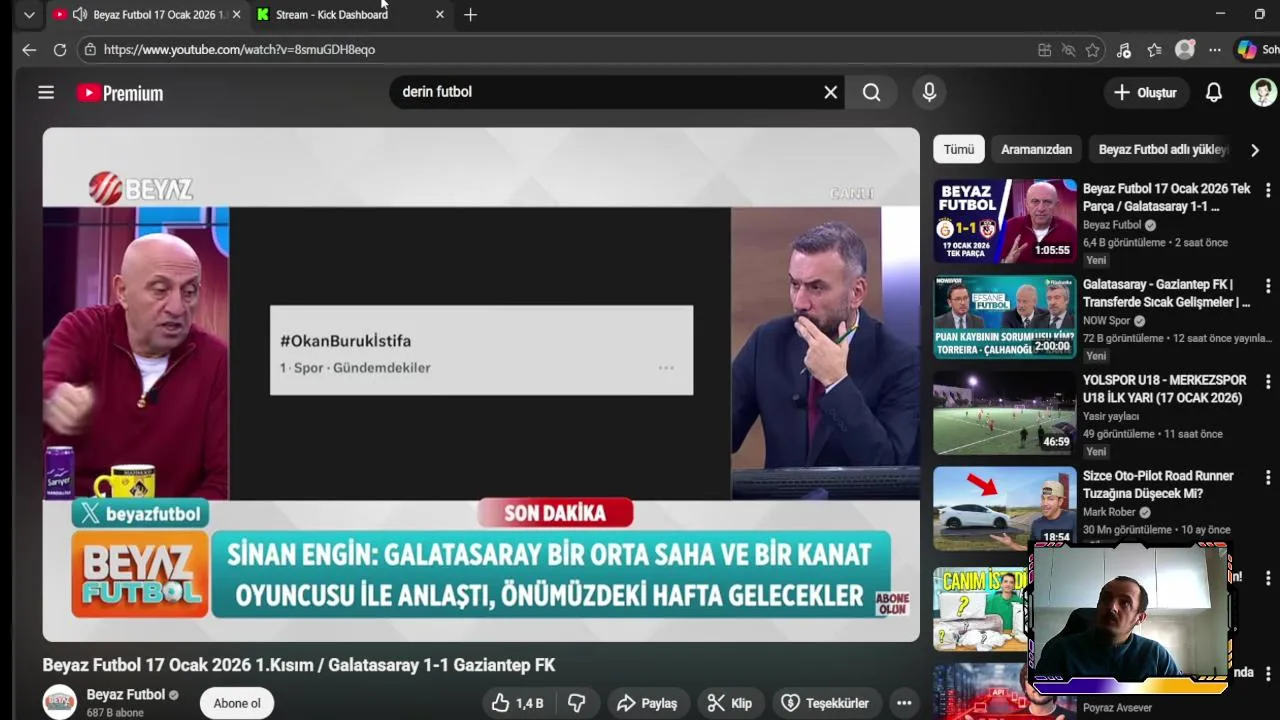Viewport: 1280px width, 720px height.
Task: Open options for YOLSPOR U18 video
Action: tap(1268, 382)
